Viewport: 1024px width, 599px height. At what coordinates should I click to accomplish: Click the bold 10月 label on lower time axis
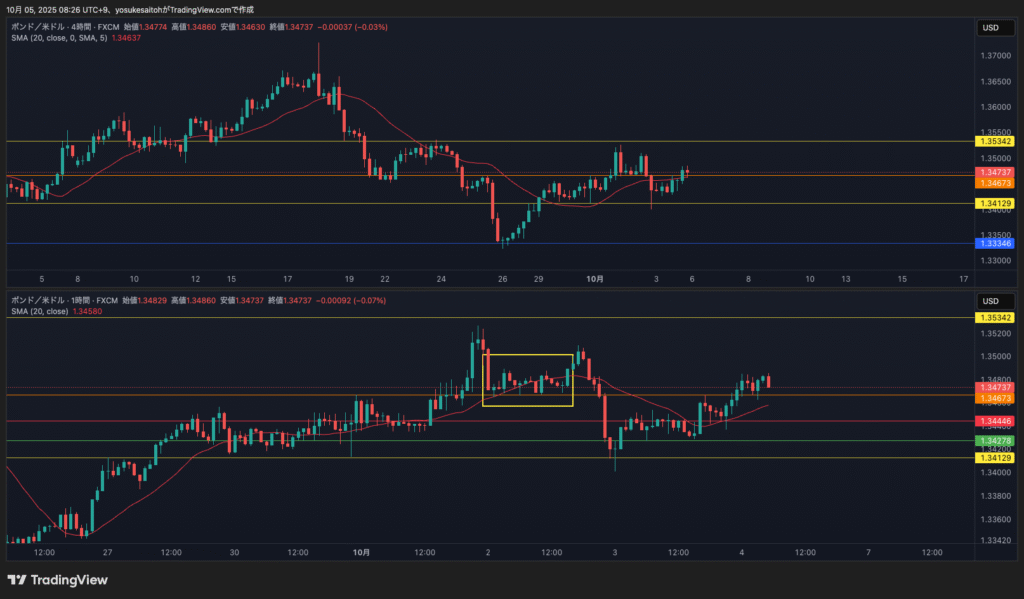coord(362,552)
